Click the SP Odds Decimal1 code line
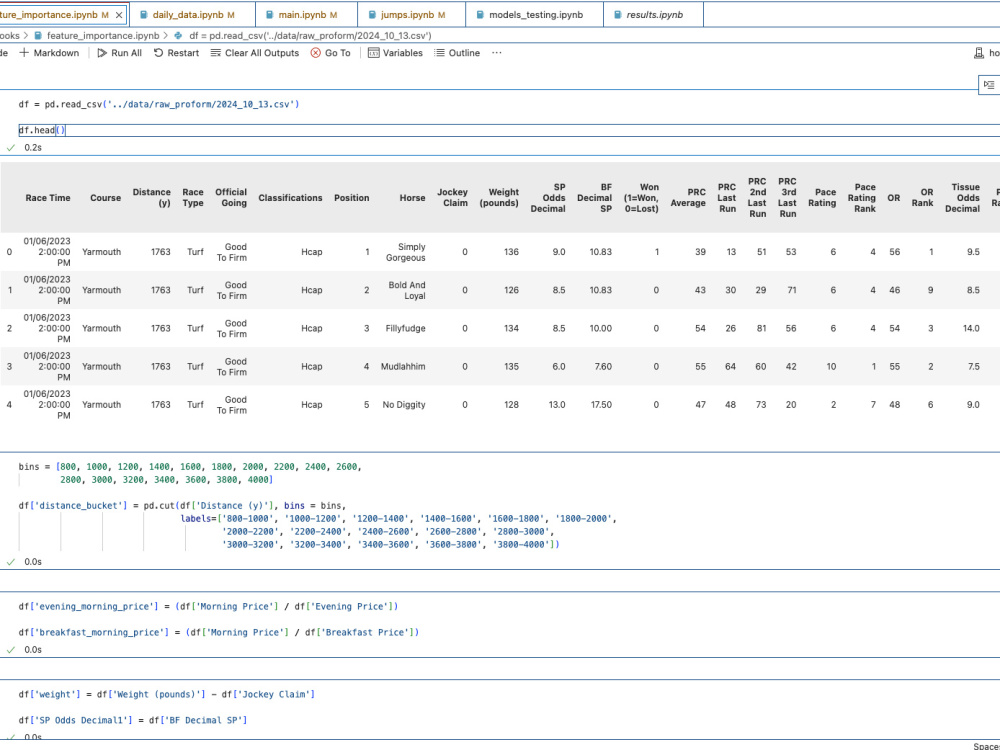 point(133,721)
